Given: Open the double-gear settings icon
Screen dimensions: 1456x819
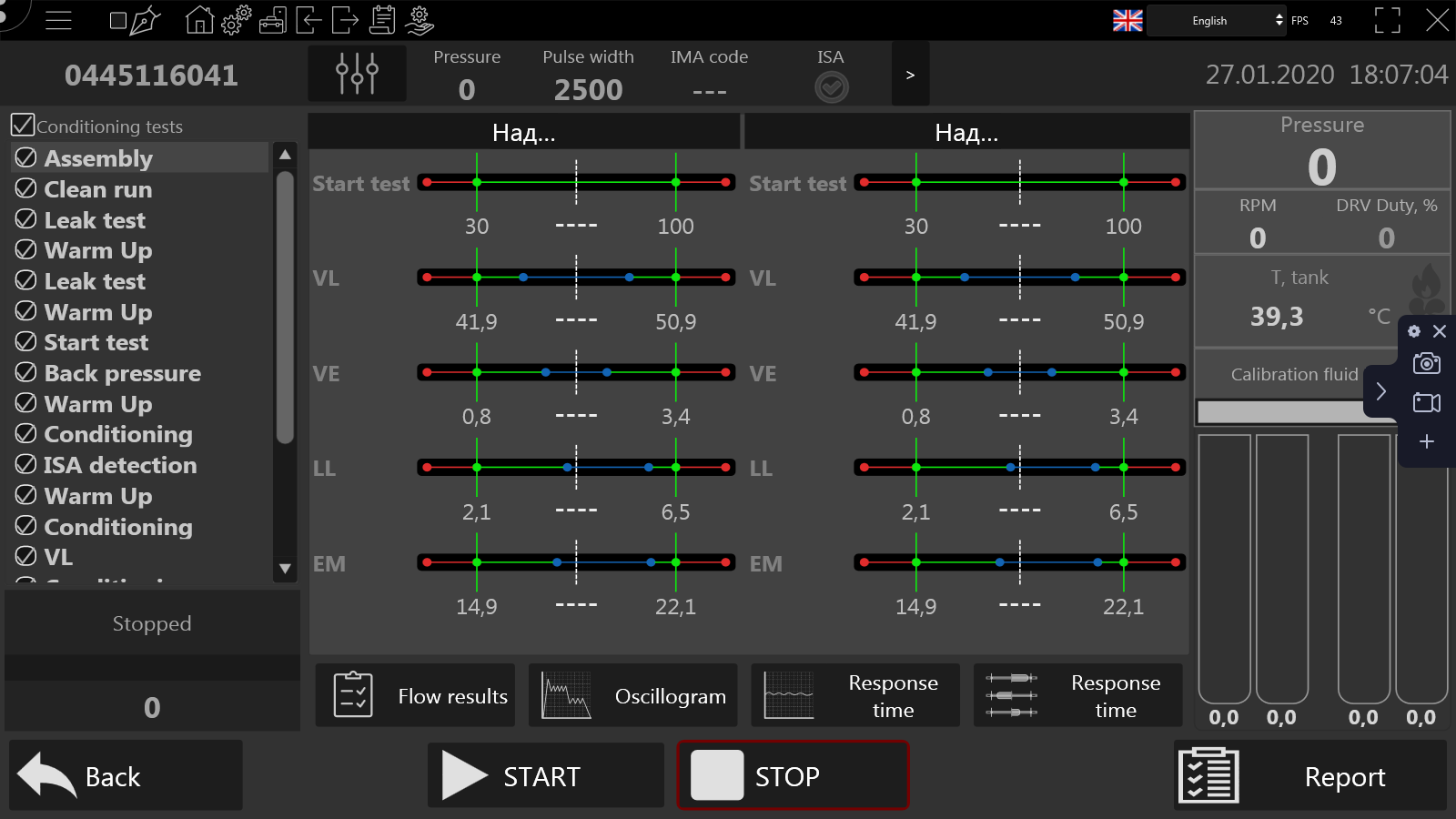Looking at the screenshot, I should (236, 20).
